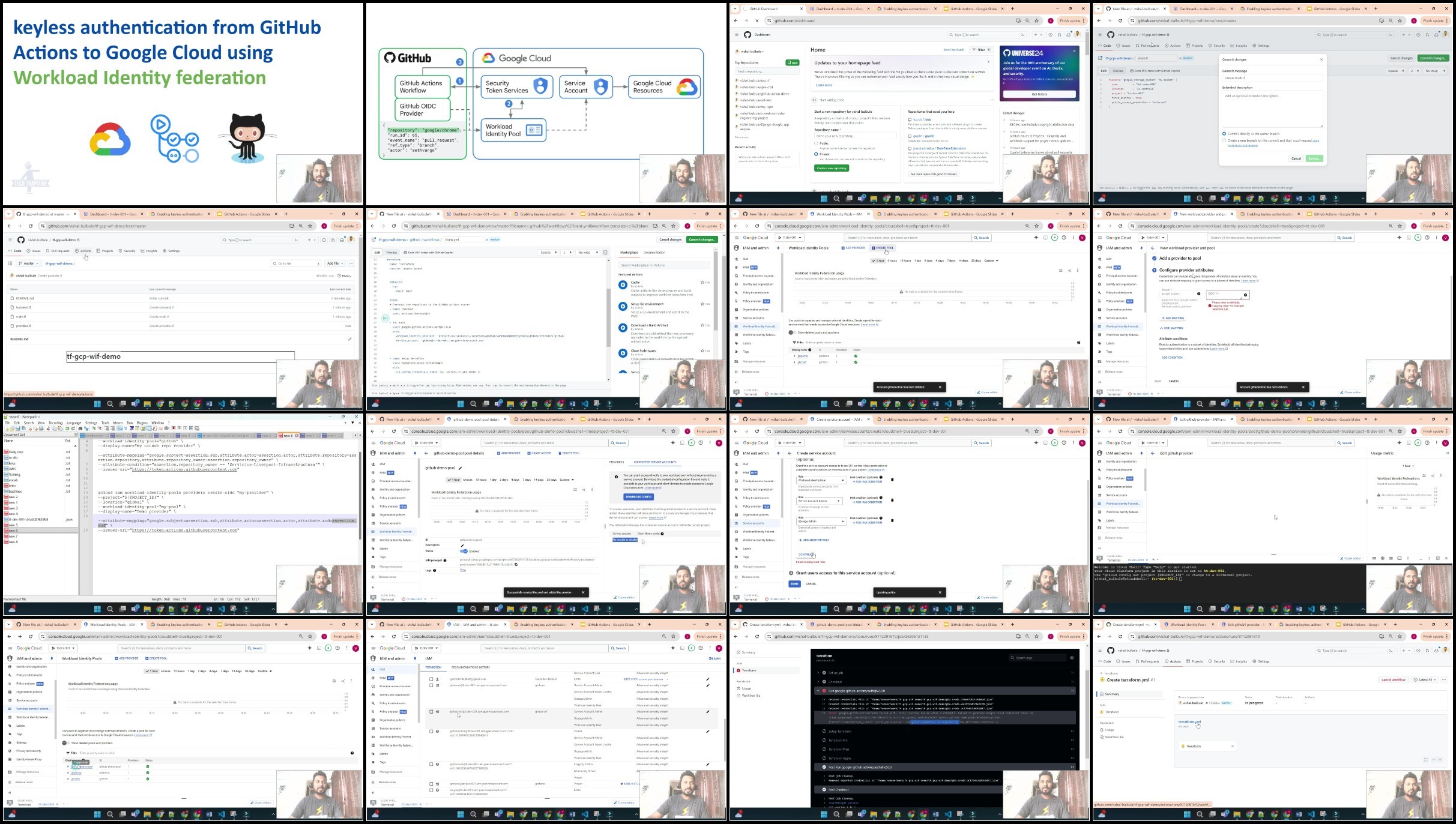Click ADD CONDITION on New workload provider page
This screenshot has width=1456, height=824.
[x=1171, y=358]
